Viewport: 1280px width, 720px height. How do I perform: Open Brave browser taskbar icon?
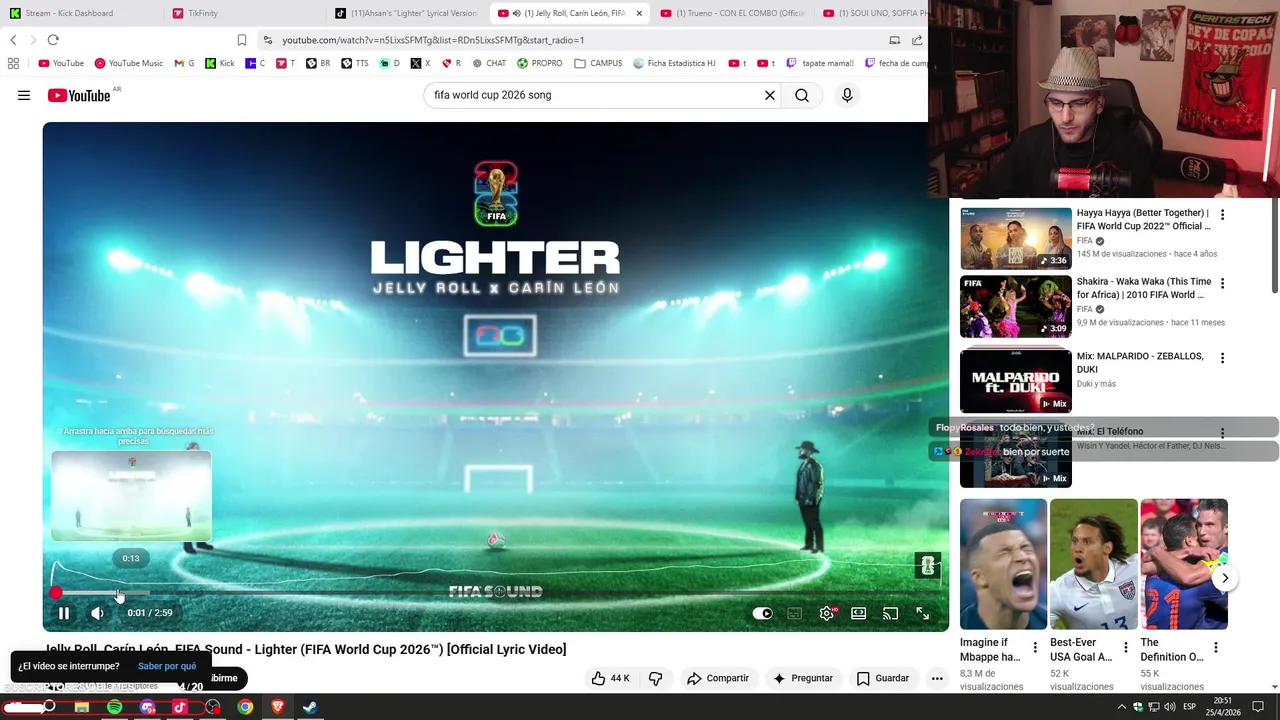coord(278,707)
